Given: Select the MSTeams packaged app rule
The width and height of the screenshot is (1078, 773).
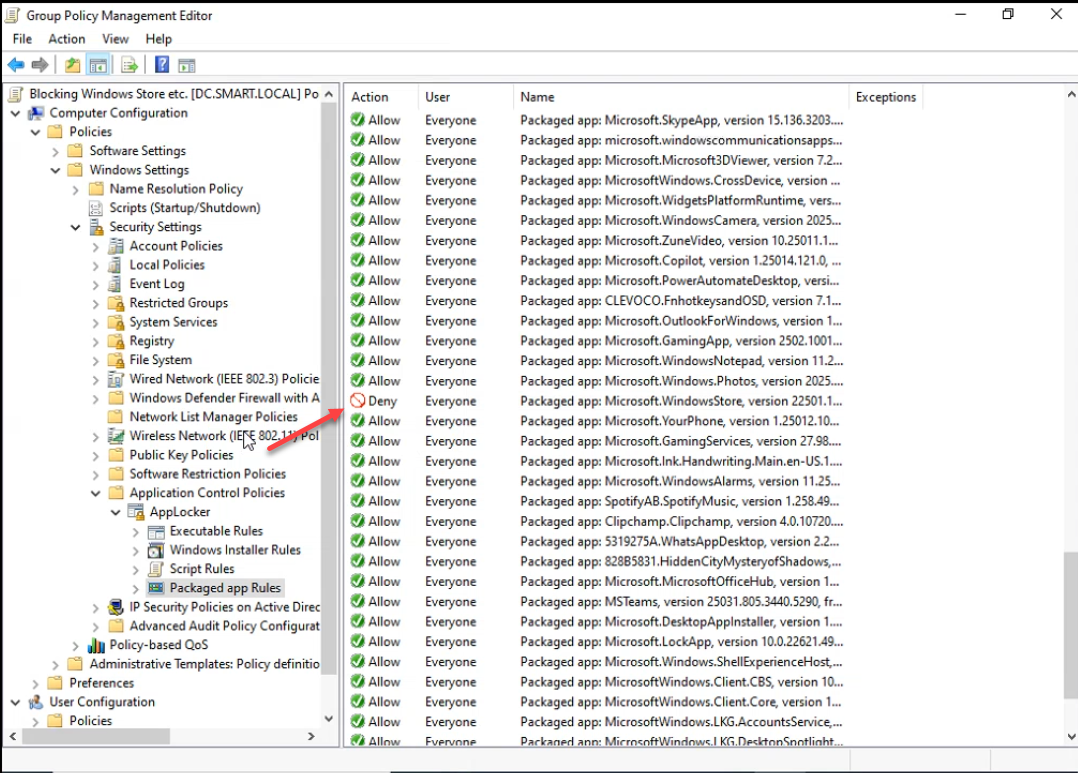Looking at the screenshot, I should tap(597, 601).
